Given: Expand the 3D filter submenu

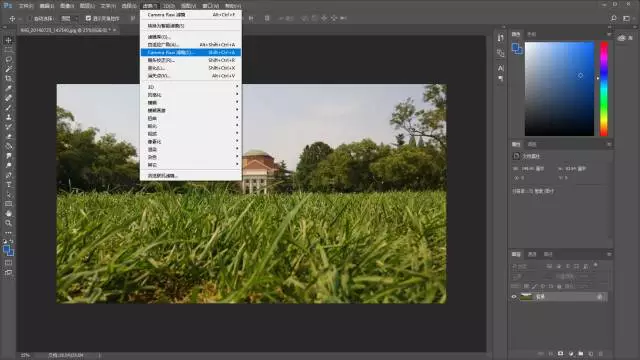Looking at the screenshot, I should [x=191, y=87].
